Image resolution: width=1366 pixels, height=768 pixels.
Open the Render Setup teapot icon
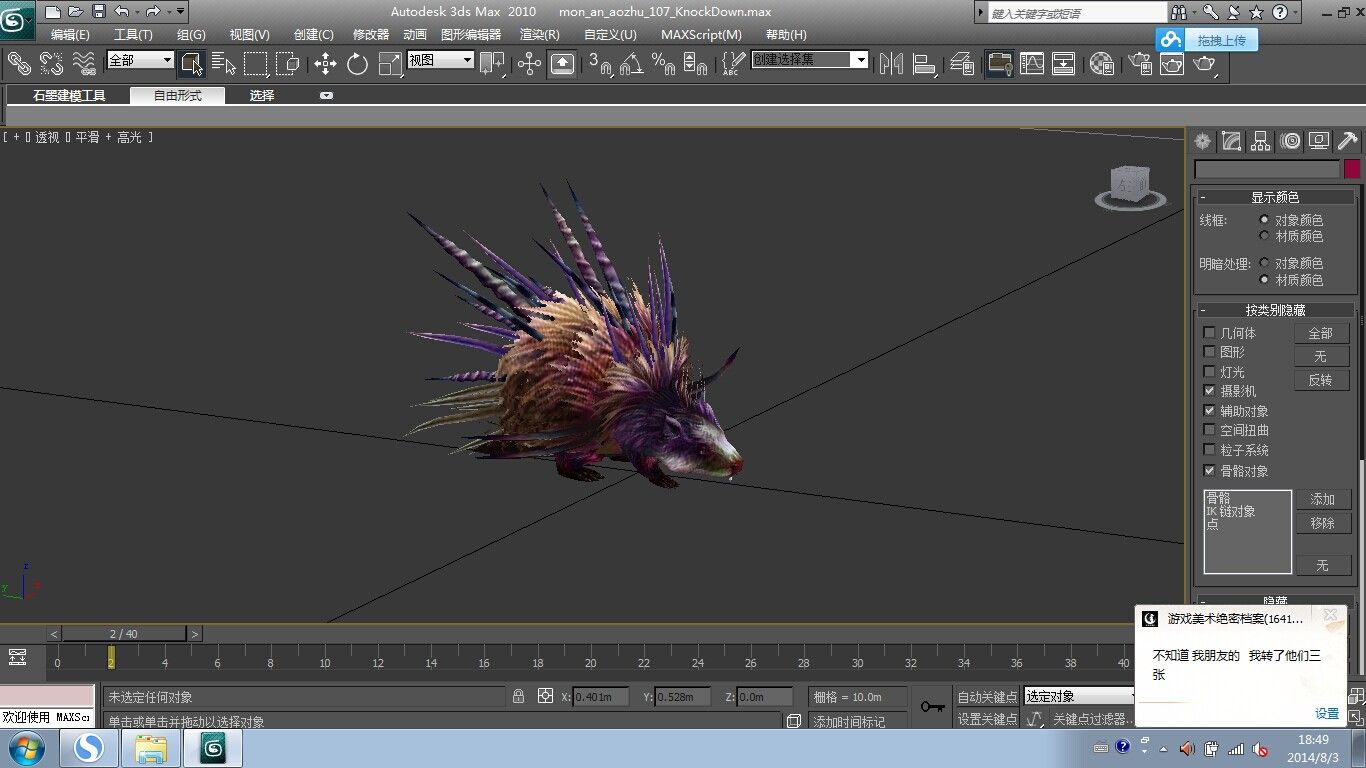tap(1140, 64)
